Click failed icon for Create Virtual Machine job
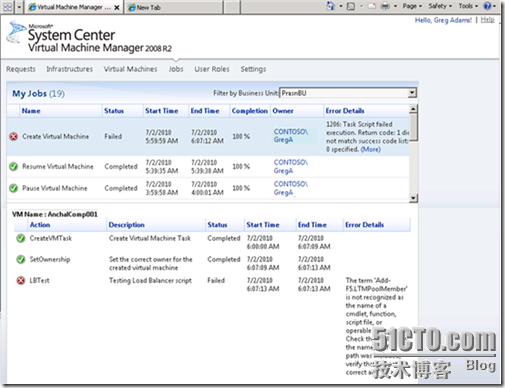 13,136
